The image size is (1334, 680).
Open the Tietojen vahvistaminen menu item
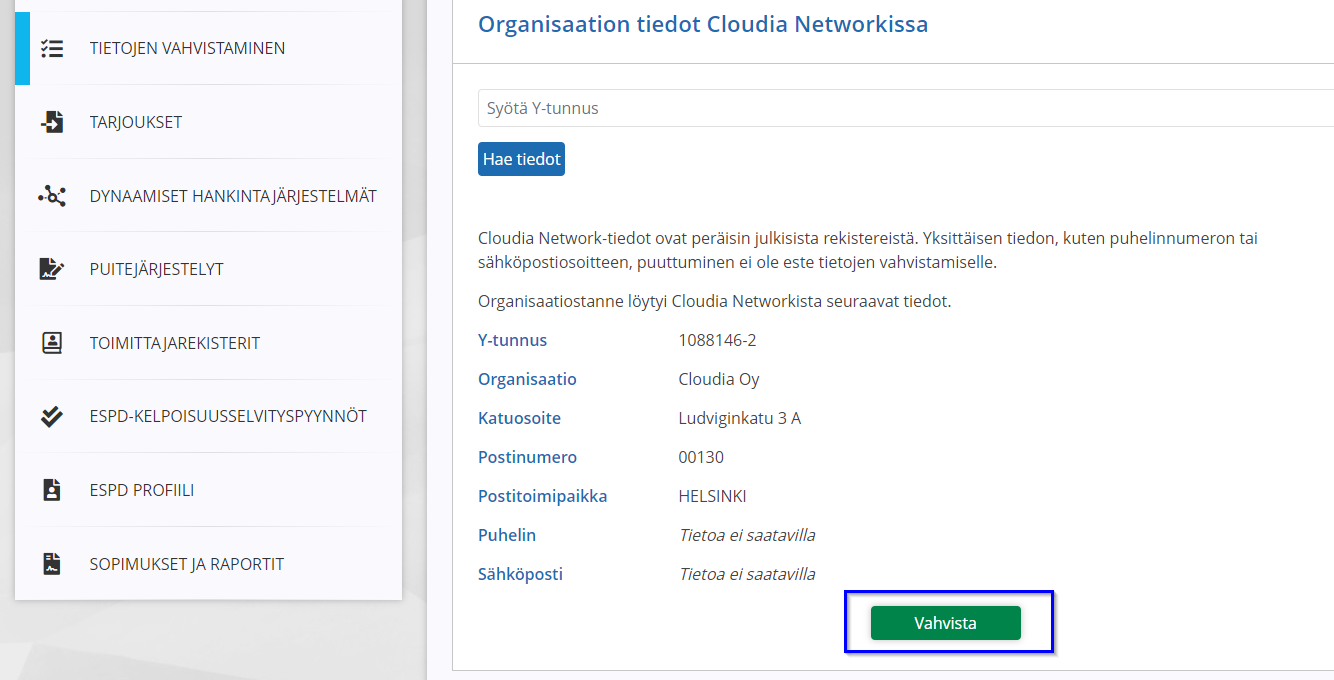(x=208, y=48)
